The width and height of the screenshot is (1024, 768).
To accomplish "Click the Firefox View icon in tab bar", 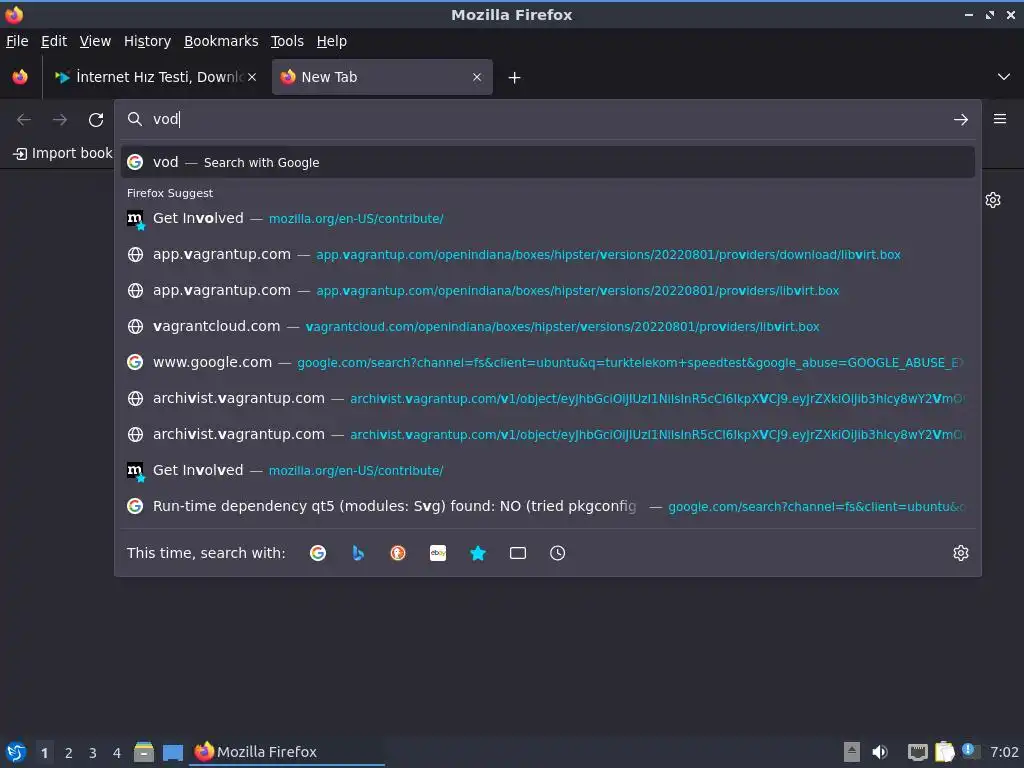I will pyautogui.click(x=20, y=77).
